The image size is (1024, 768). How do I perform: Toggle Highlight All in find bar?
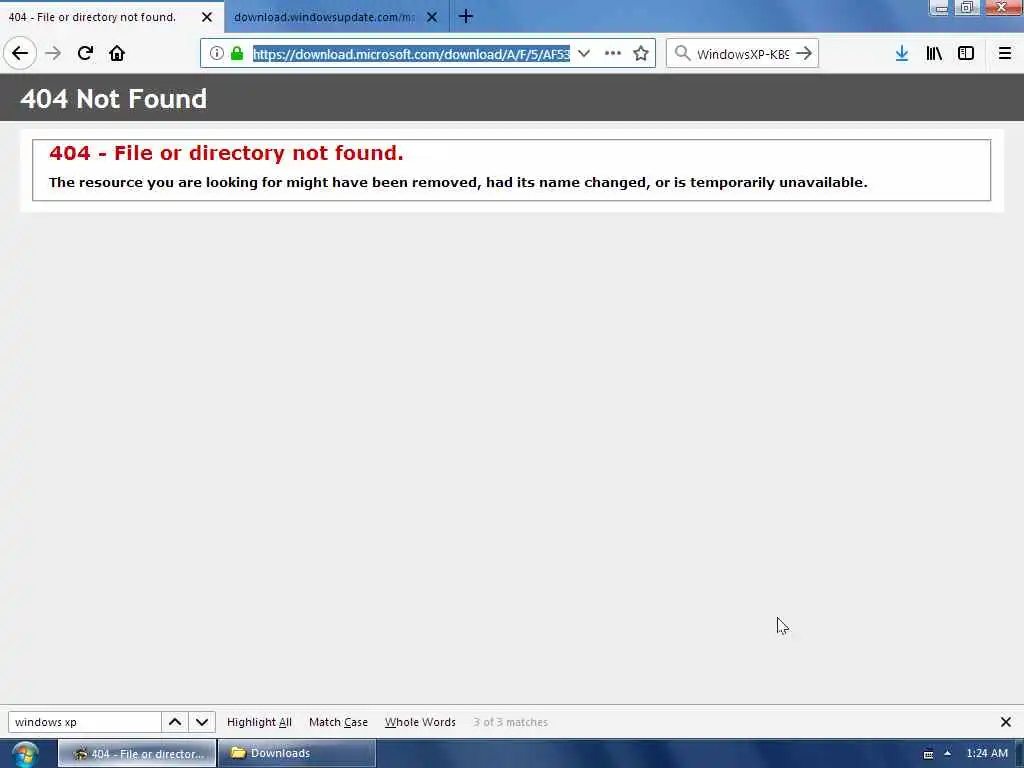click(259, 722)
